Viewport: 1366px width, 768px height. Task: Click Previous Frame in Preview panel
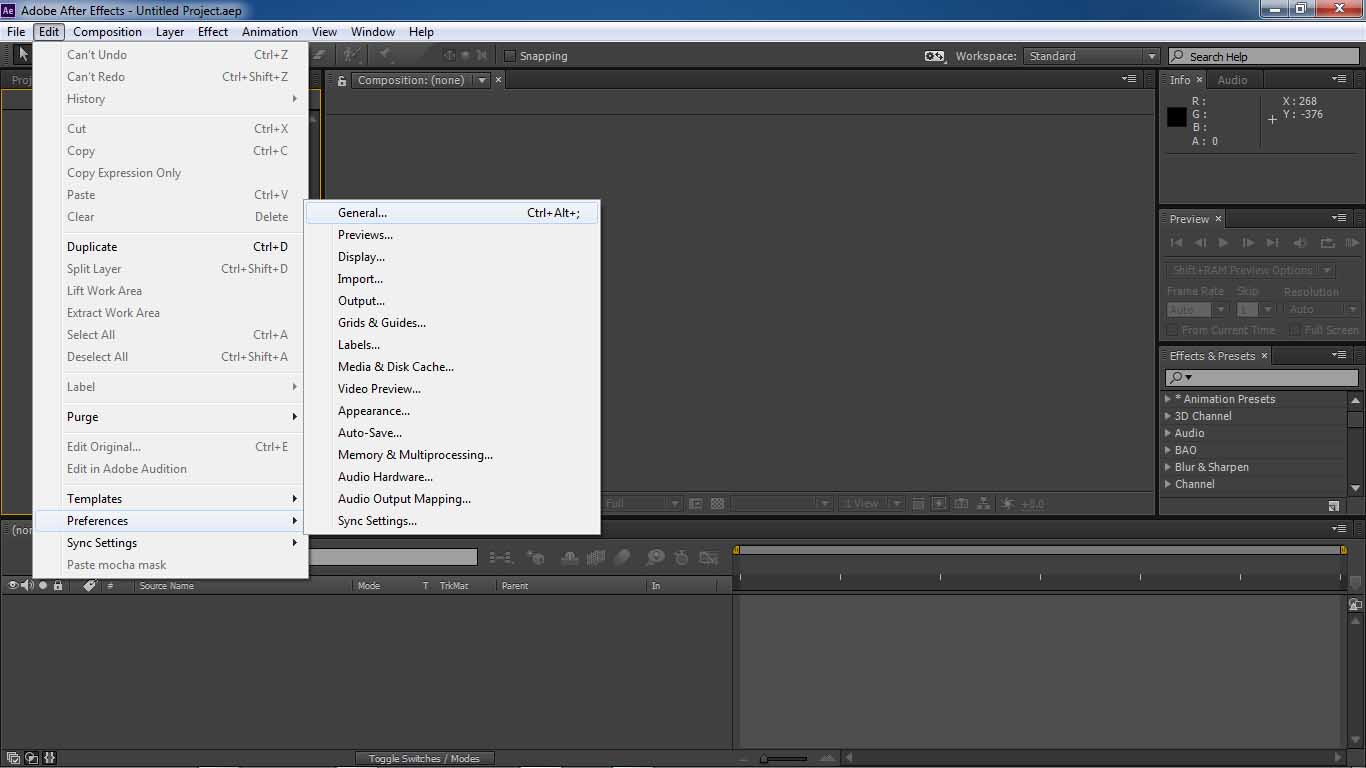1200,243
